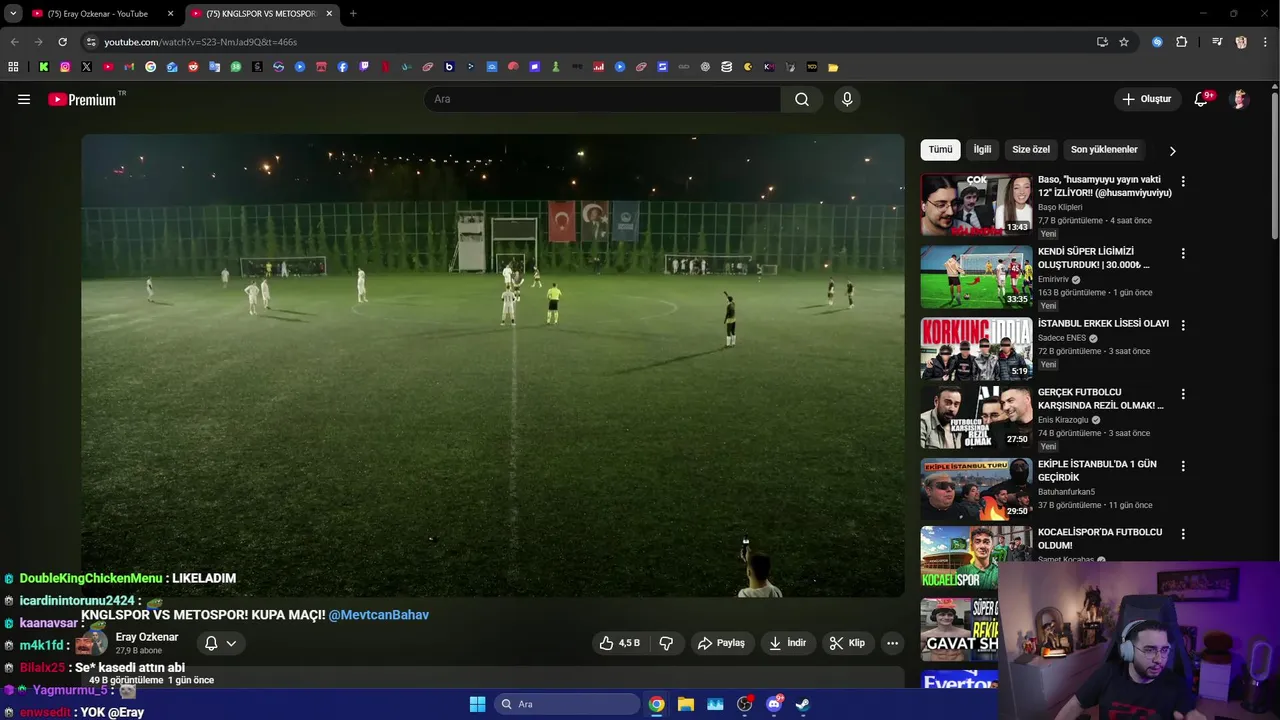Open the Twitch bookmark icon
The image size is (1280, 720).
[x=364, y=67]
